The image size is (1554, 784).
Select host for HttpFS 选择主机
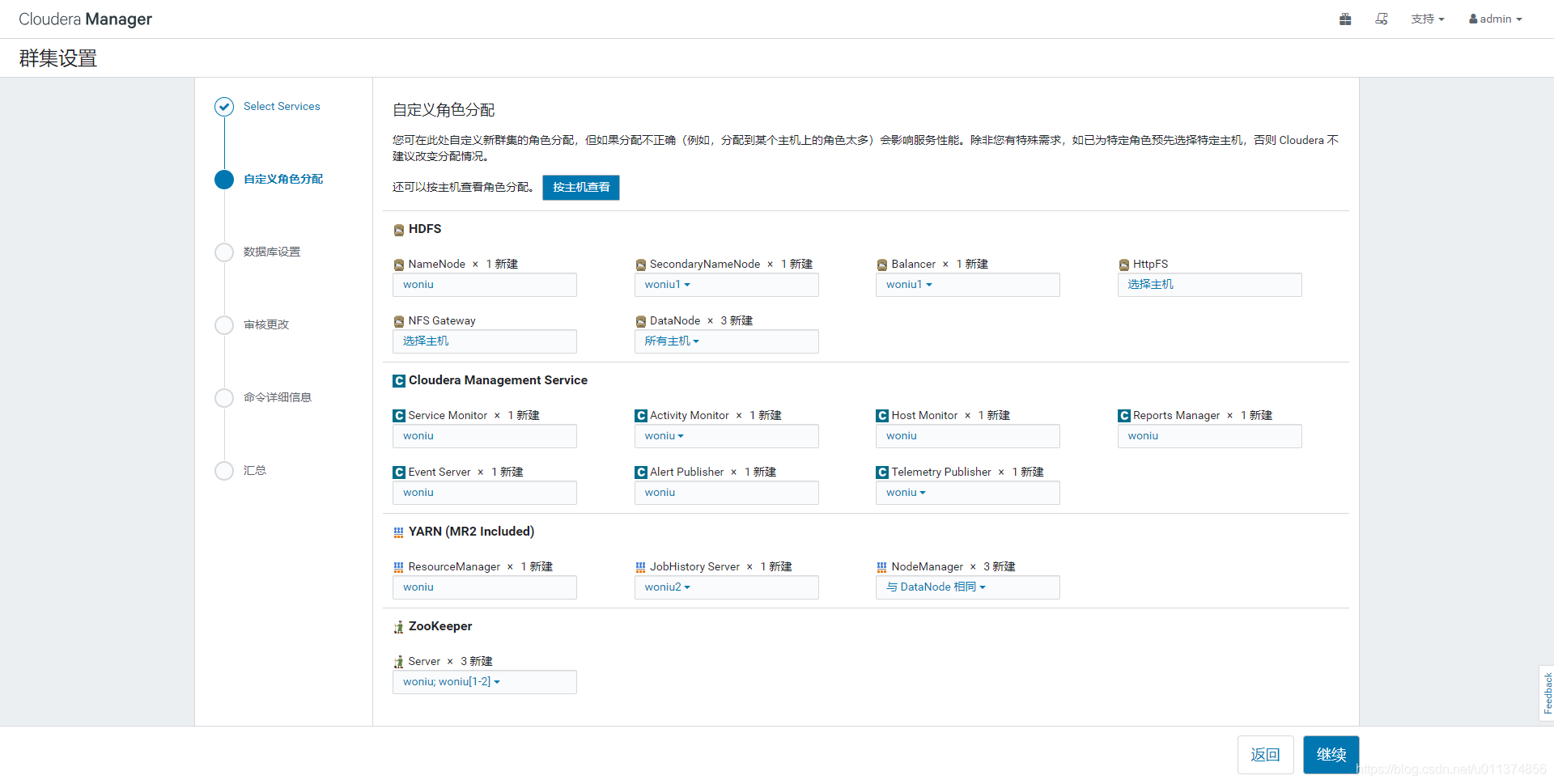pos(1210,285)
